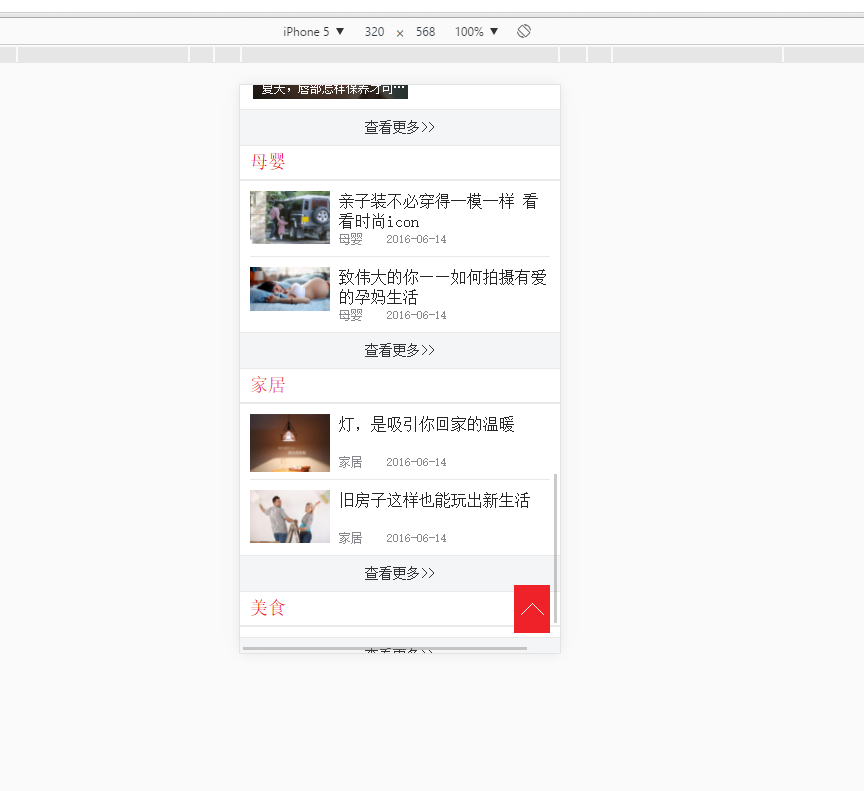864x791 pixels.
Task: Click the viewport width field showing 320
Action: tap(374, 31)
